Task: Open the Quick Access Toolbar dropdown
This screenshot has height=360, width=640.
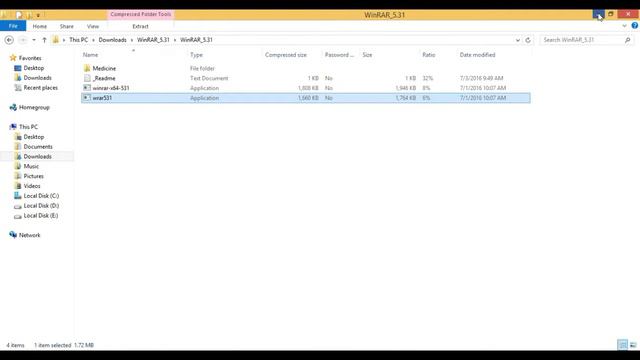Action: (x=38, y=16)
